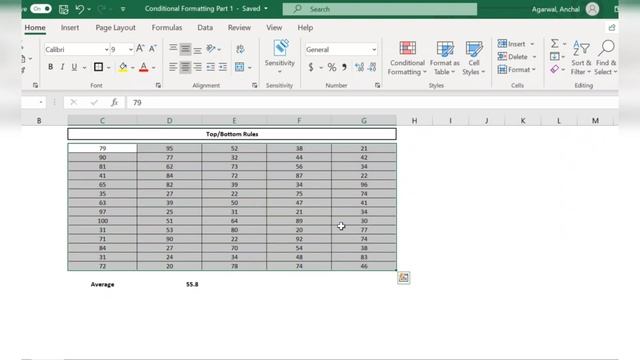This screenshot has height=360, width=640.
Task: Click the Wrap Text icon
Action: [x=240, y=49]
